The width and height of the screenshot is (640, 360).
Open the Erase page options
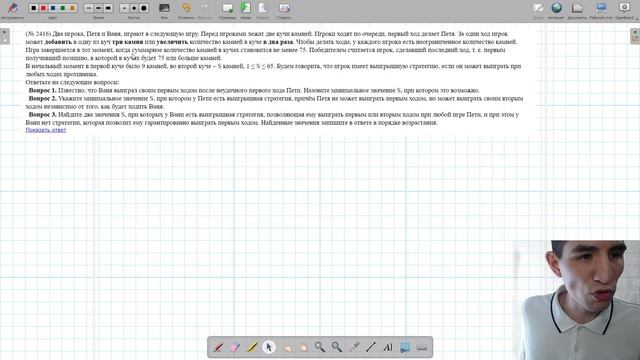284,8
